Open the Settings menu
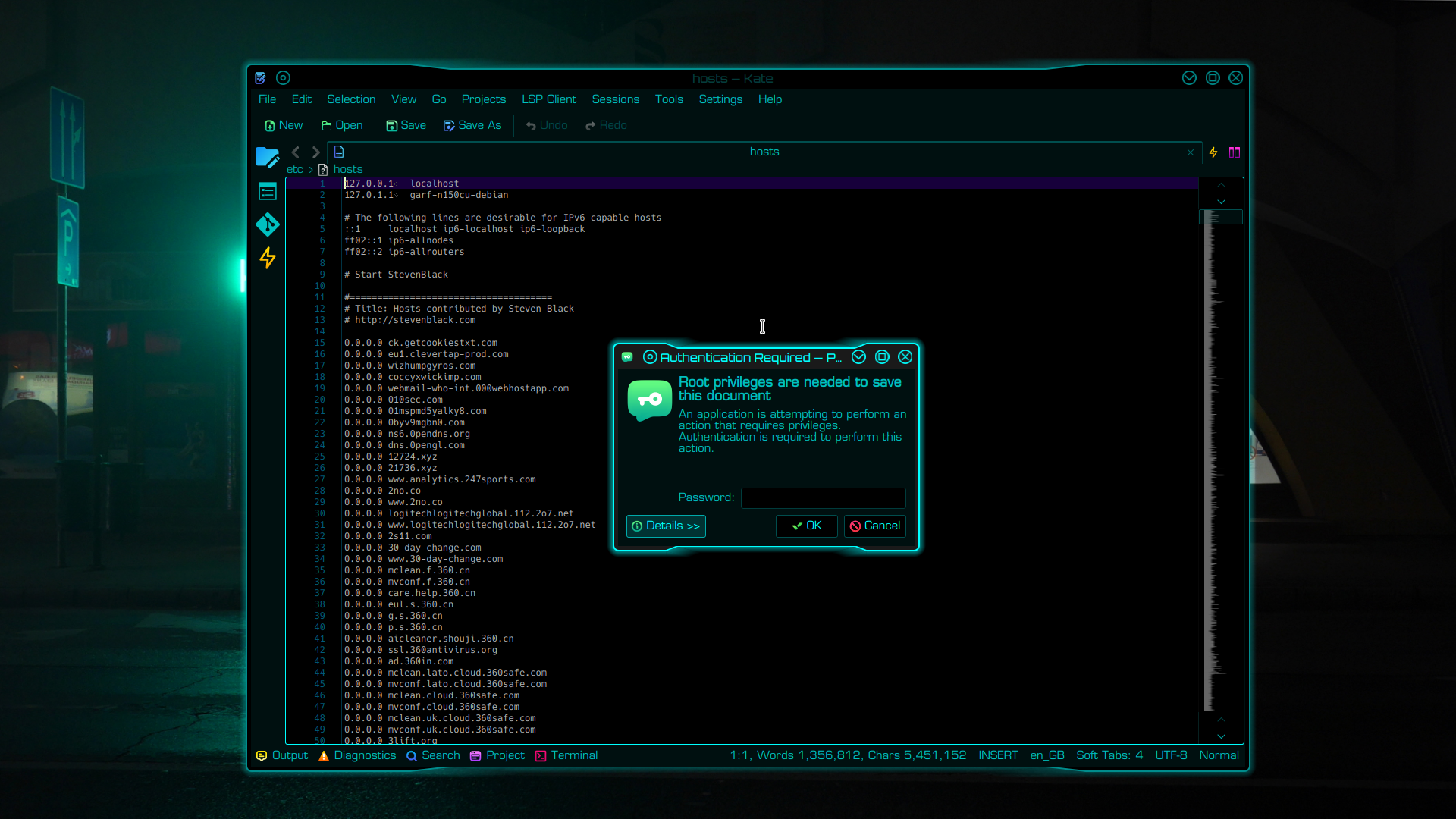 (720, 99)
